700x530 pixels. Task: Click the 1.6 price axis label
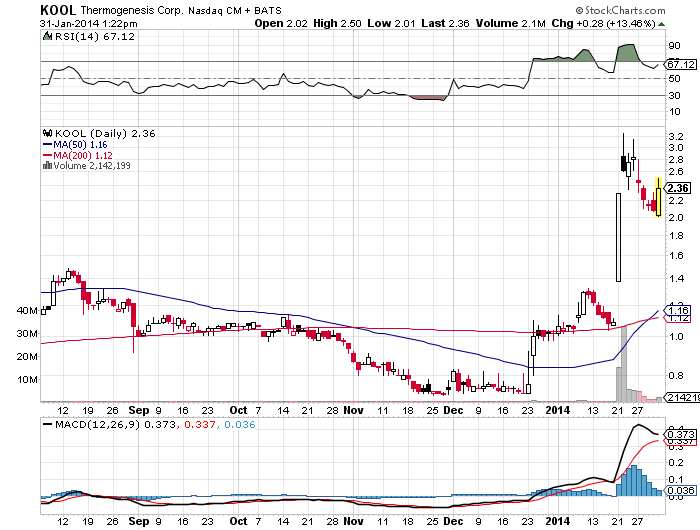click(676, 255)
